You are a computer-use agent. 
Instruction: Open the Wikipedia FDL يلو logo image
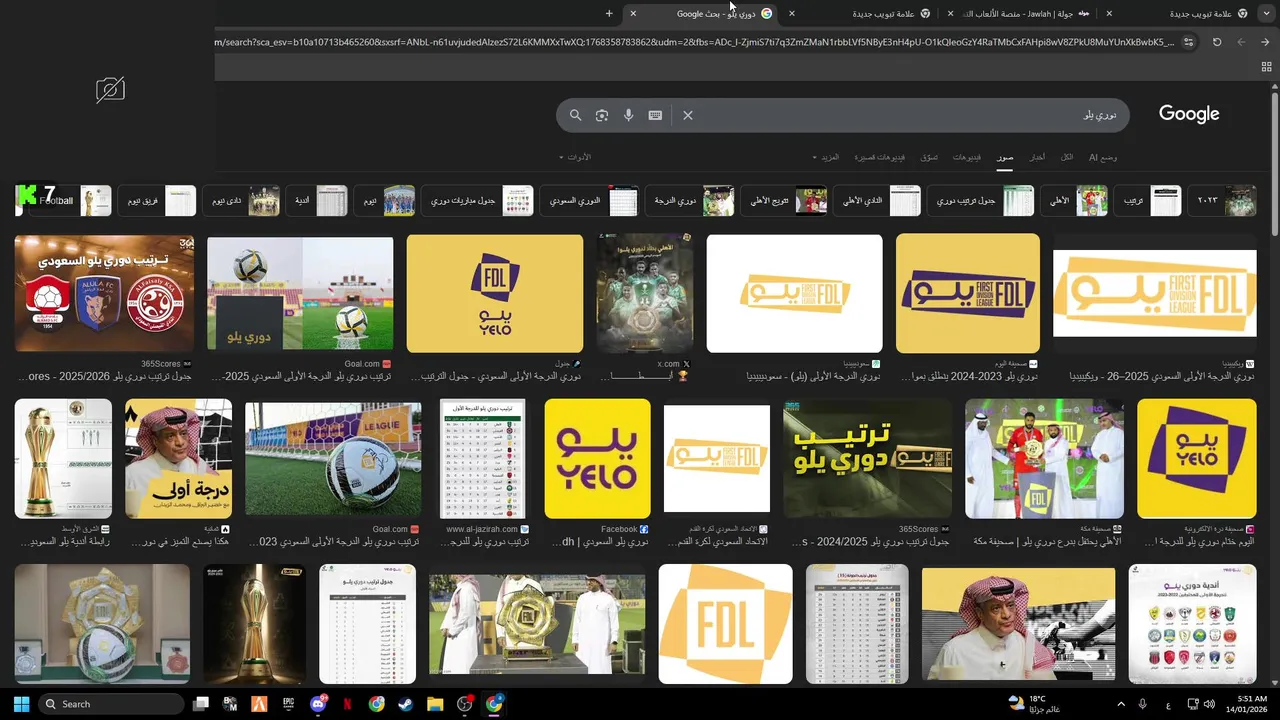[1154, 293]
